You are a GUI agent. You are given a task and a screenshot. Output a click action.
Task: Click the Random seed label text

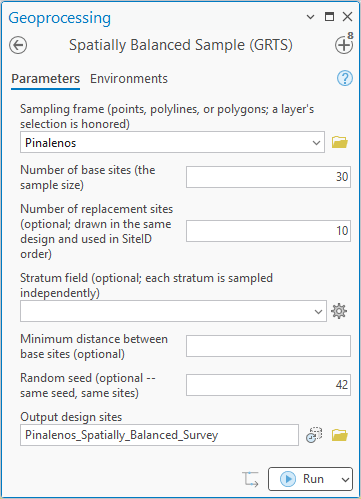click(88, 385)
